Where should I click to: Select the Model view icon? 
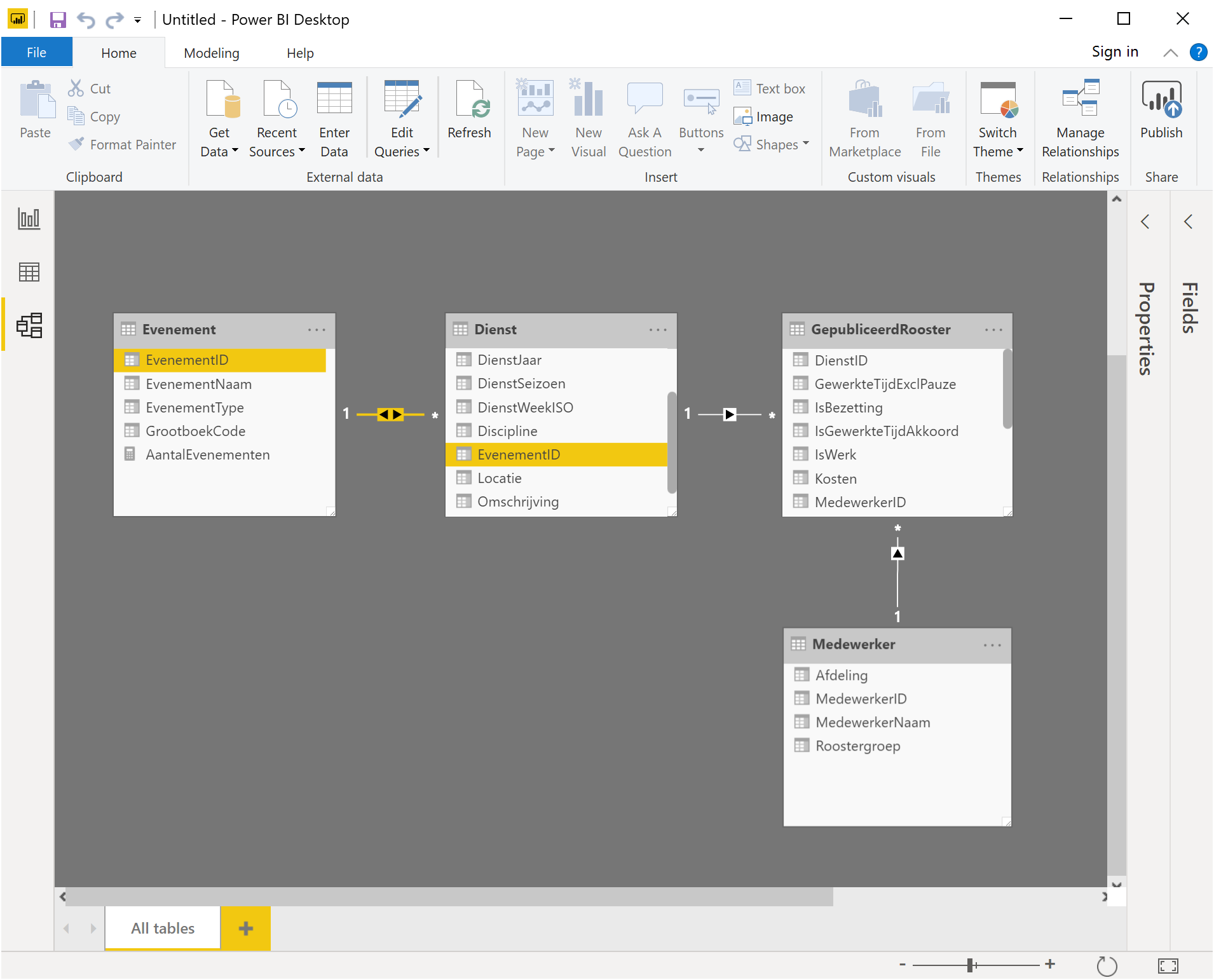[29, 325]
